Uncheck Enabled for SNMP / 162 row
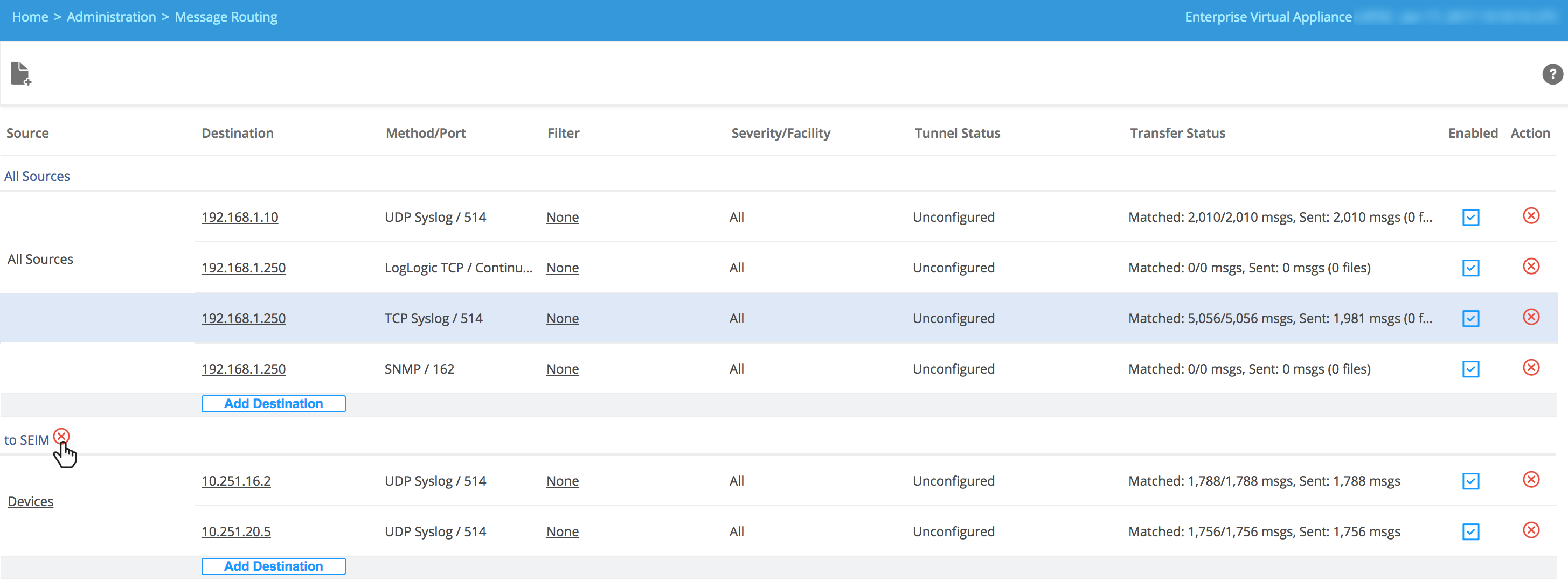Image resolution: width=1568 pixels, height=588 pixels. [x=1470, y=369]
